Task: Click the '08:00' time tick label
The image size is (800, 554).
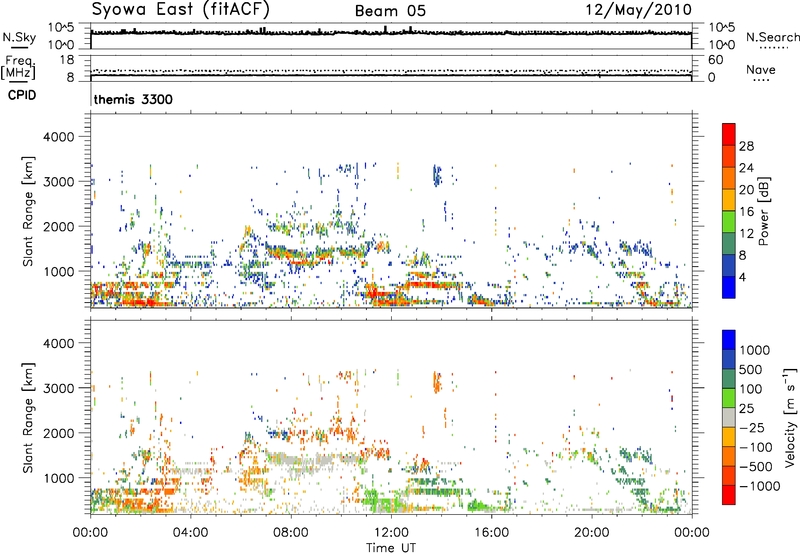Action: click(x=291, y=533)
